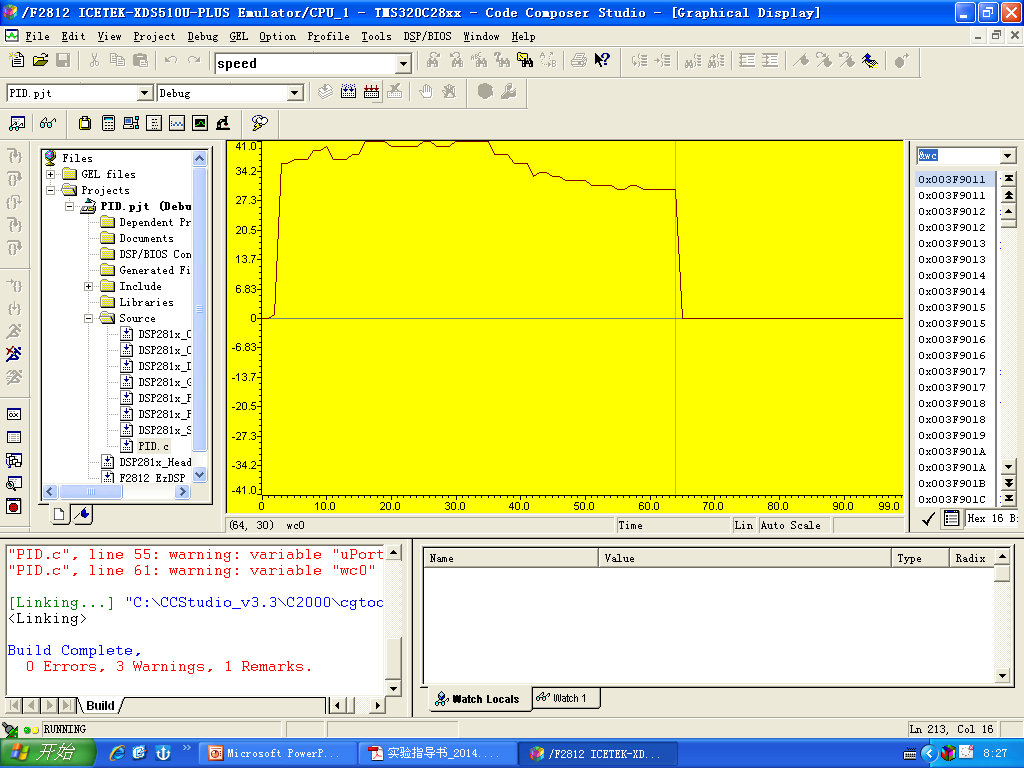Click the lightning cloud toolbar icon
The height and width of the screenshot is (768, 1024).
click(259, 123)
